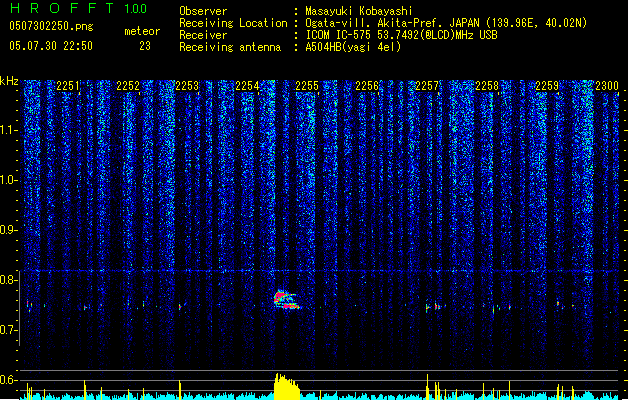Click the 0.7 kHz axis tick label
This screenshot has width=629, height=400.
click(x=8, y=330)
